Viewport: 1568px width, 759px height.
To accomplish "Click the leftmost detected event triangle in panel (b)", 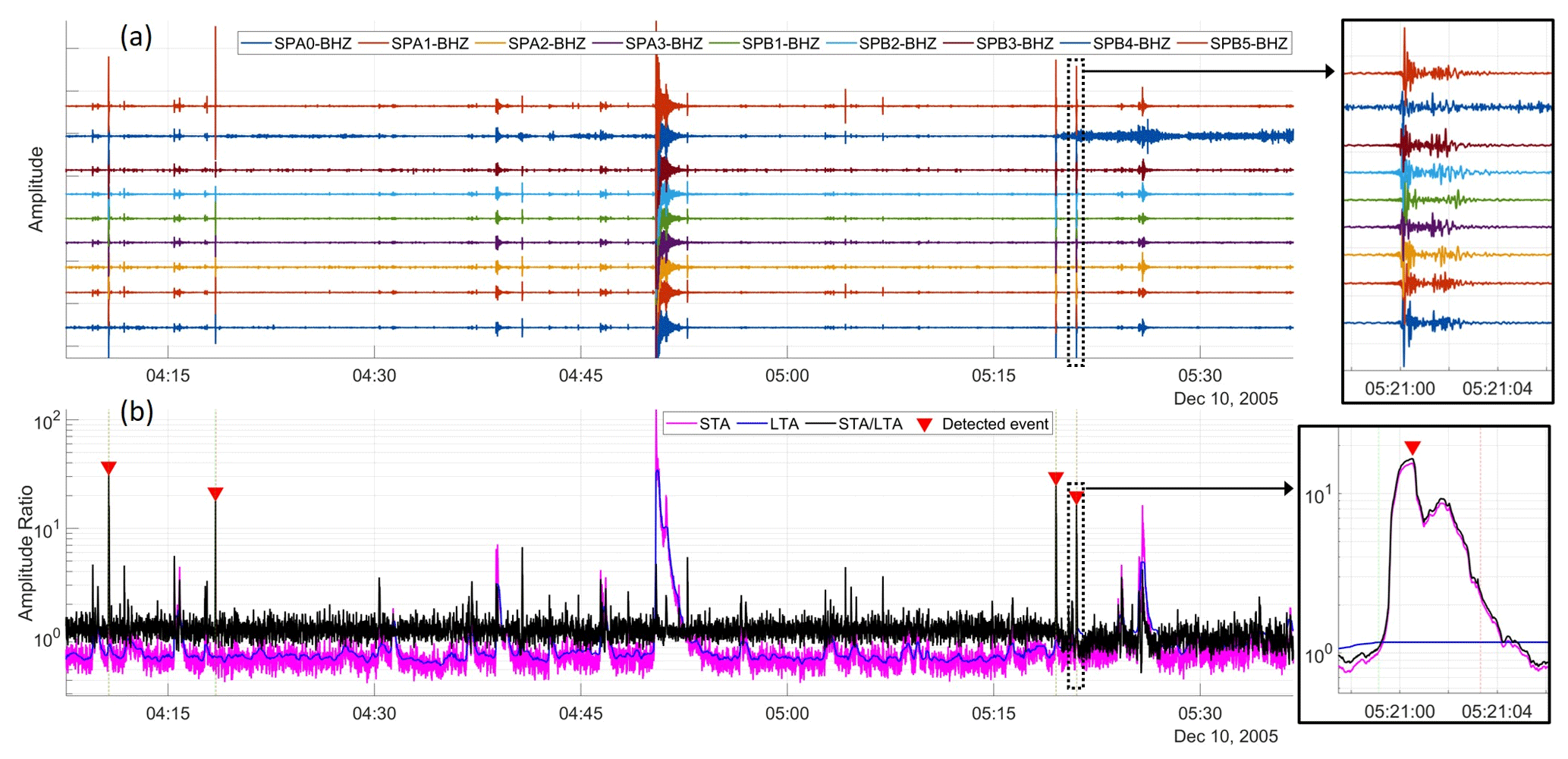I will (x=108, y=468).
